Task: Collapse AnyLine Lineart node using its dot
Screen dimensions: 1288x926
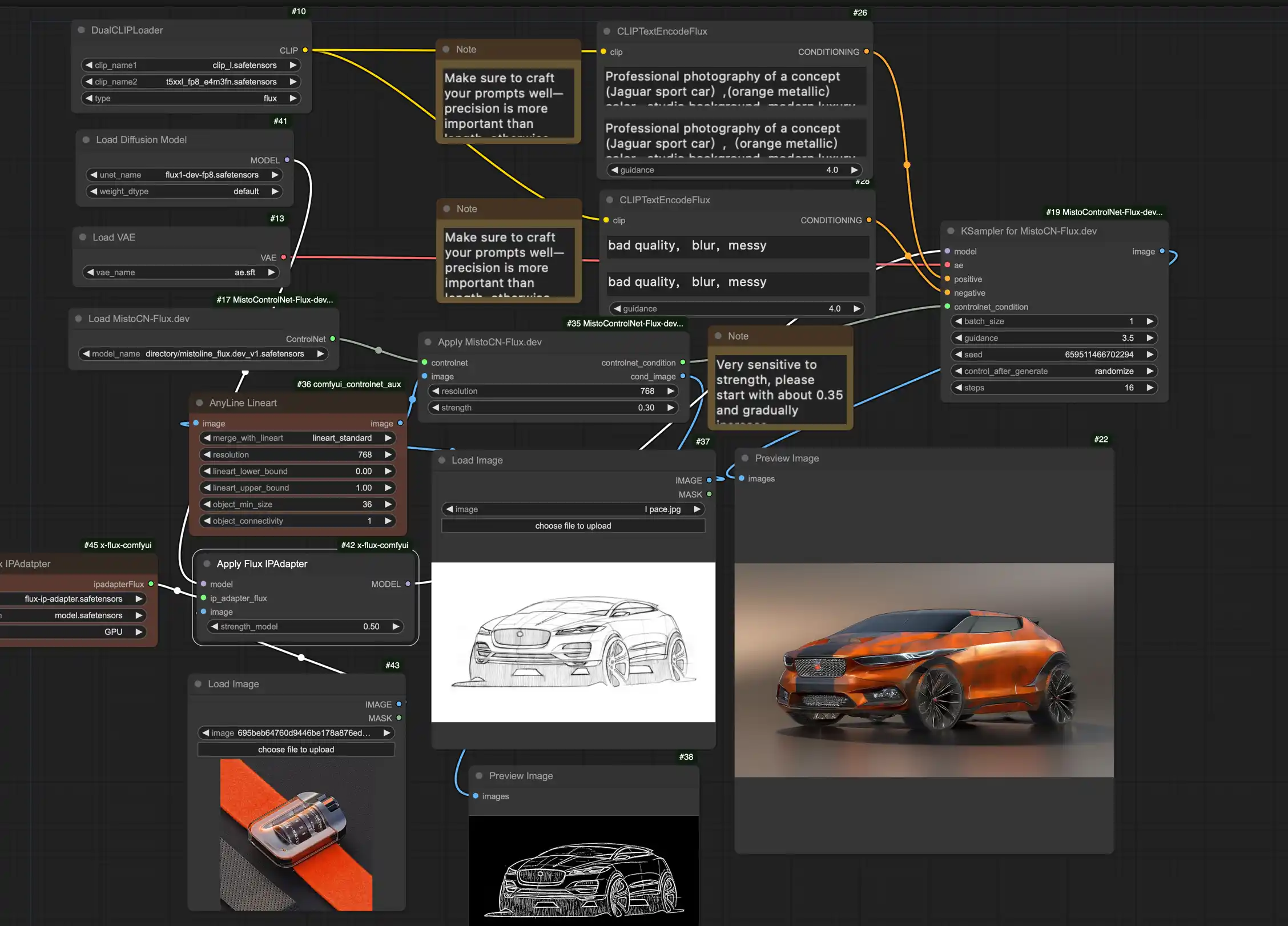Action: pyautogui.click(x=199, y=402)
